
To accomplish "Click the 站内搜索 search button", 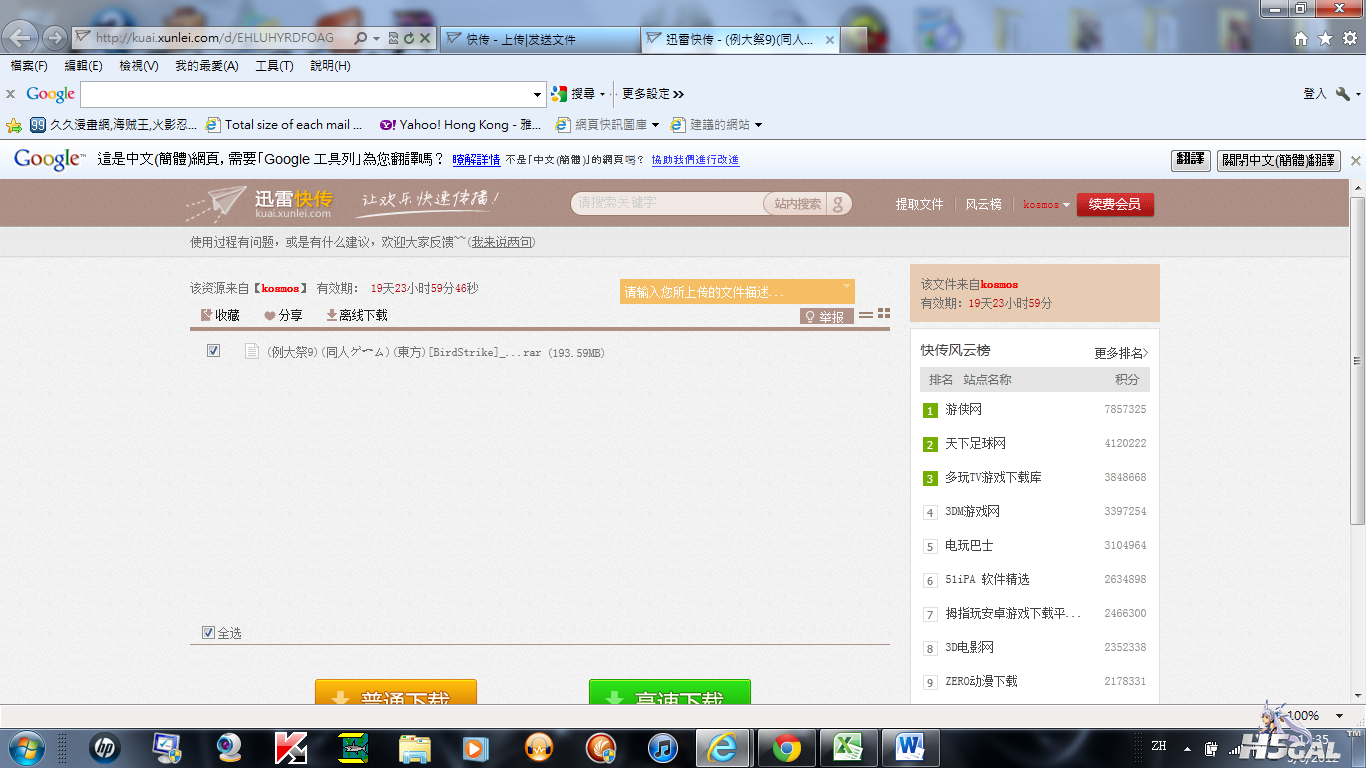I will click(797, 204).
